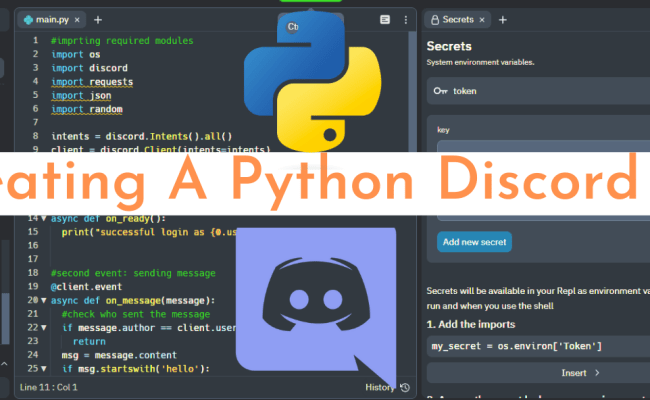Click the '1. Add the imports' heading
Screen dimensions: 650x400
[471, 324]
